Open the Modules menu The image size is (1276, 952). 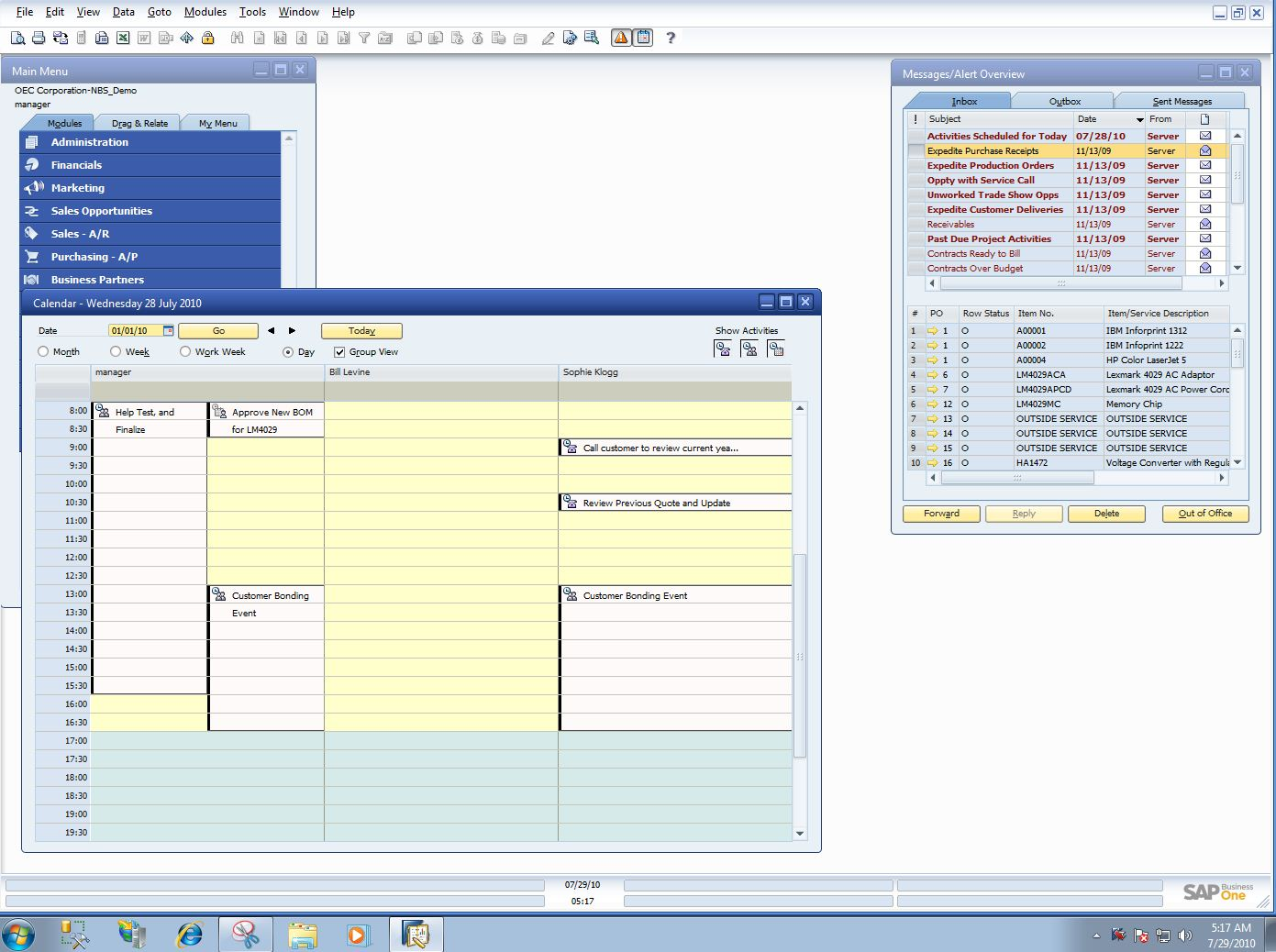205,12
